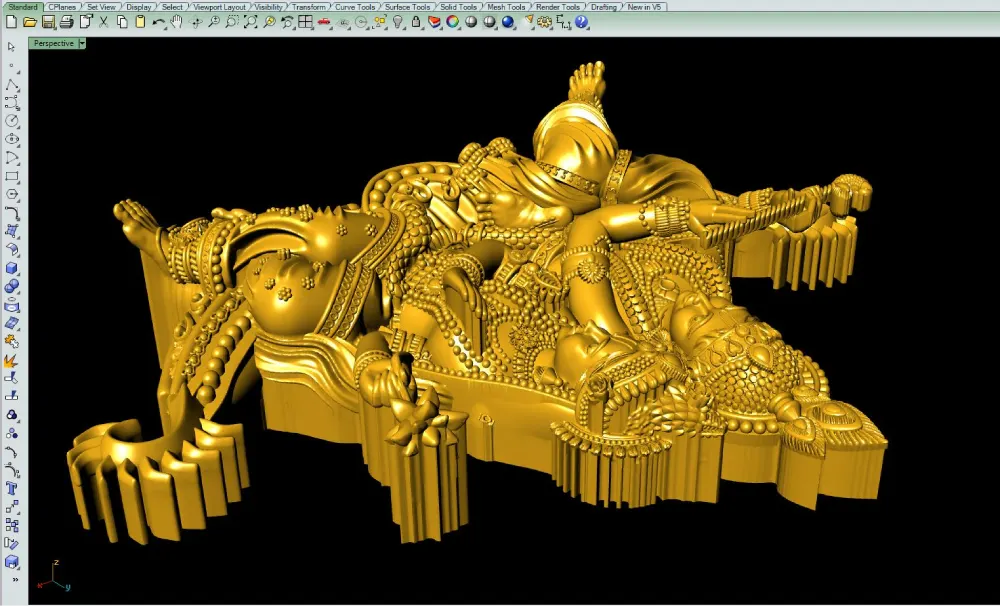Switch to the Viewport Layout tab
Image resolution: width=1000 pixels, height=606 pixels.
tap(219, 7)
